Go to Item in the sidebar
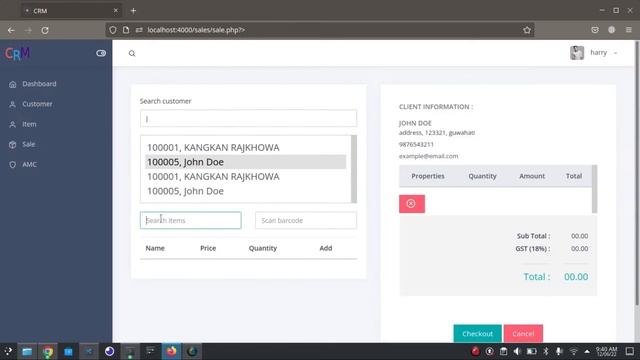 tap(29, 124)
